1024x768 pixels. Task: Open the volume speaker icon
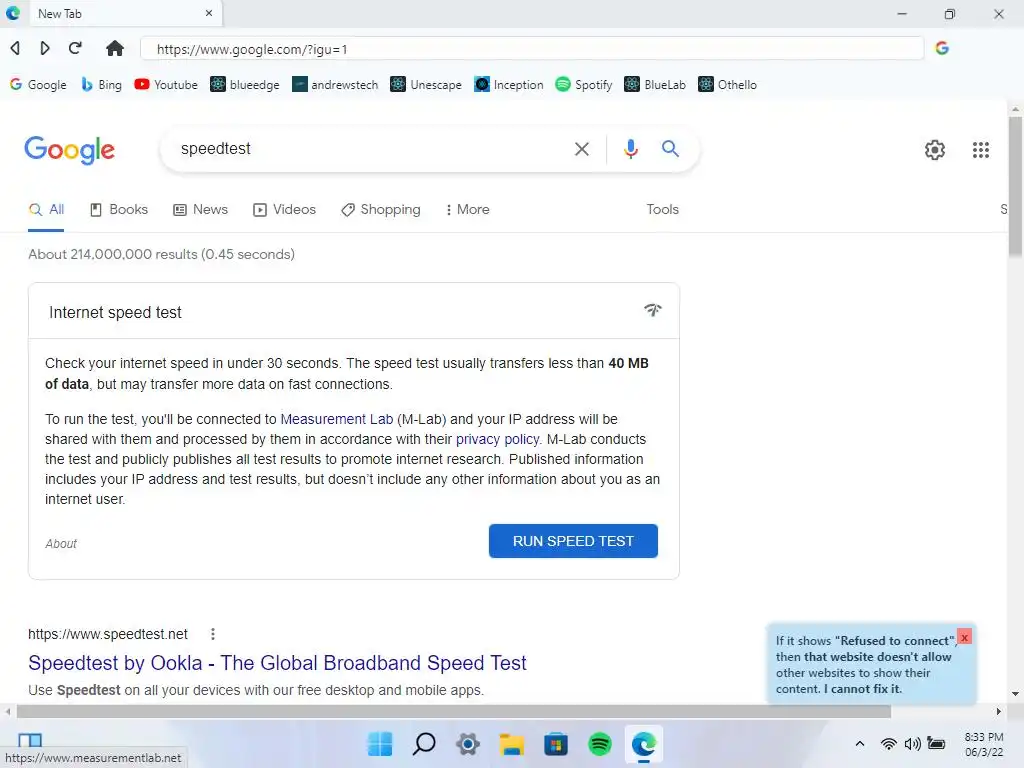912,744
